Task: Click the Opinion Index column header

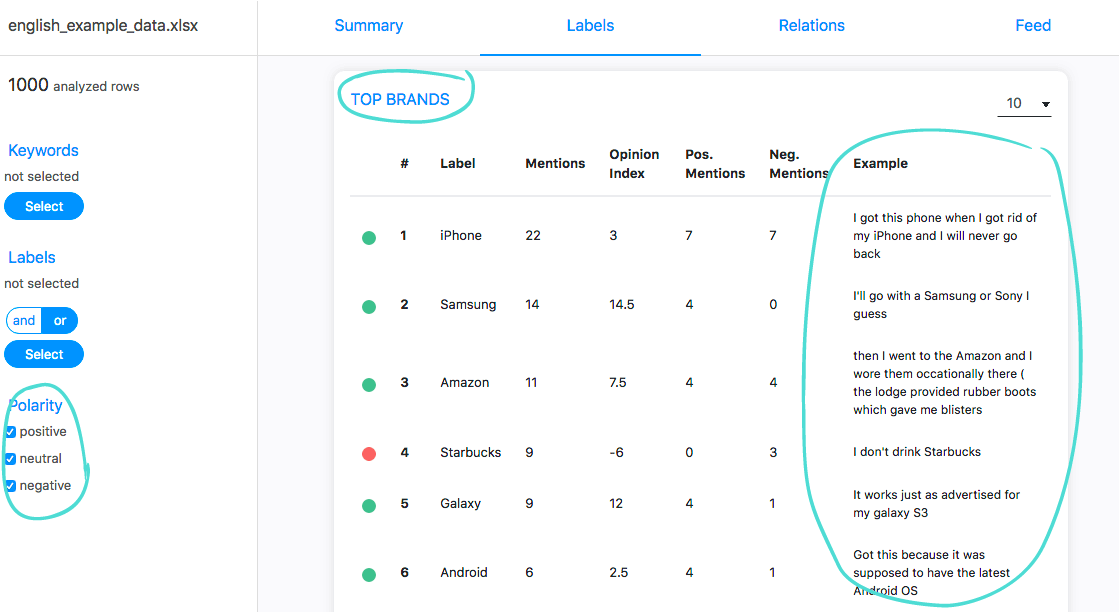Action: tap(634, 164)
